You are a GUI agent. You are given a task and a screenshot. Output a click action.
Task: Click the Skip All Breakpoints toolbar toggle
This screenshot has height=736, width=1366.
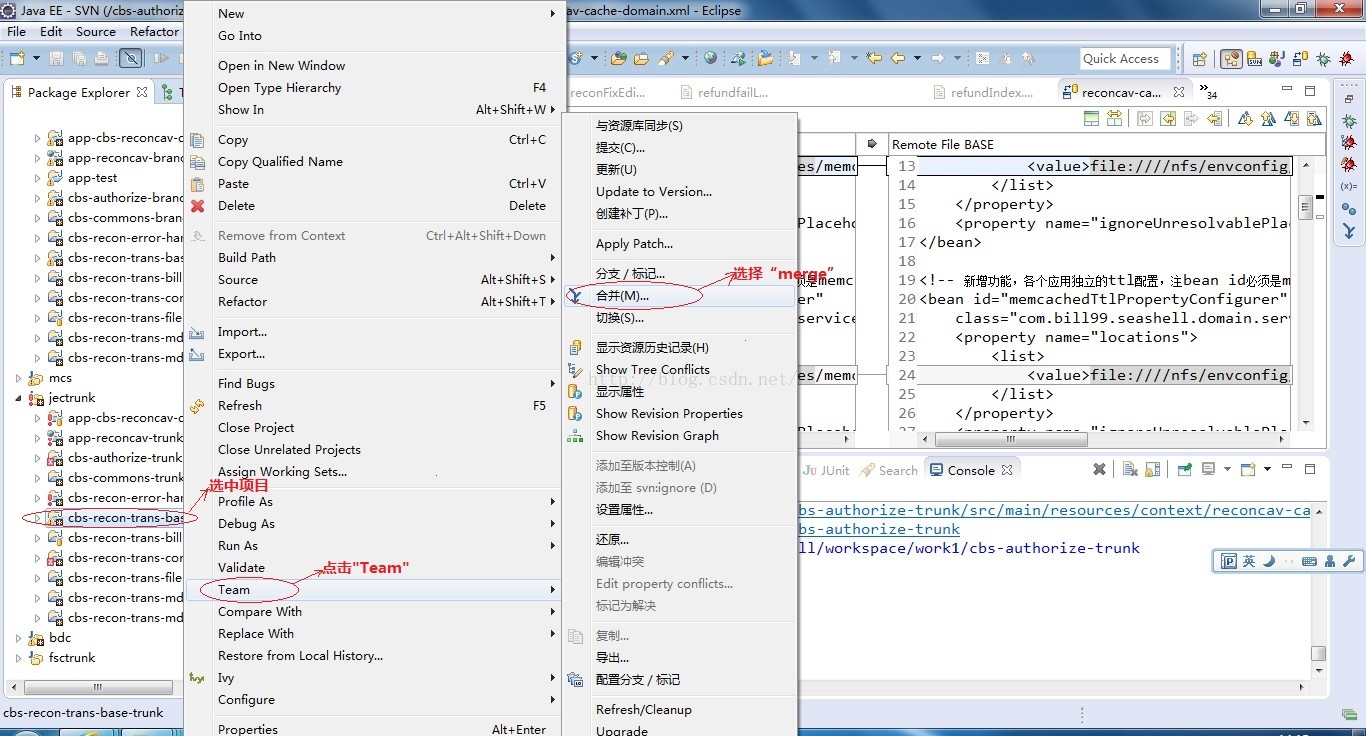[131, 58]
